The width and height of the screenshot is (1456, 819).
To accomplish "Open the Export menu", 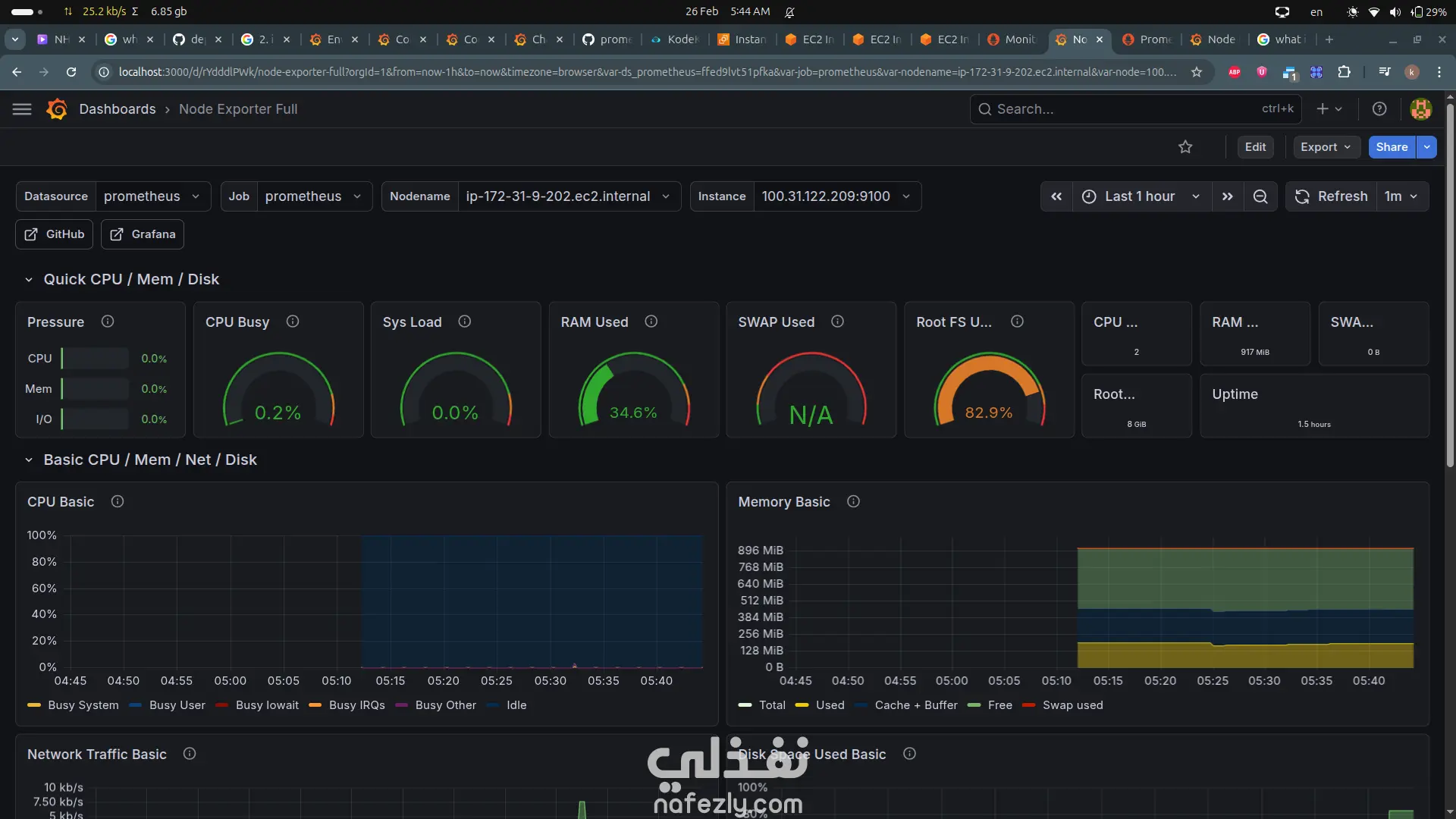I will coord(1326,147).
